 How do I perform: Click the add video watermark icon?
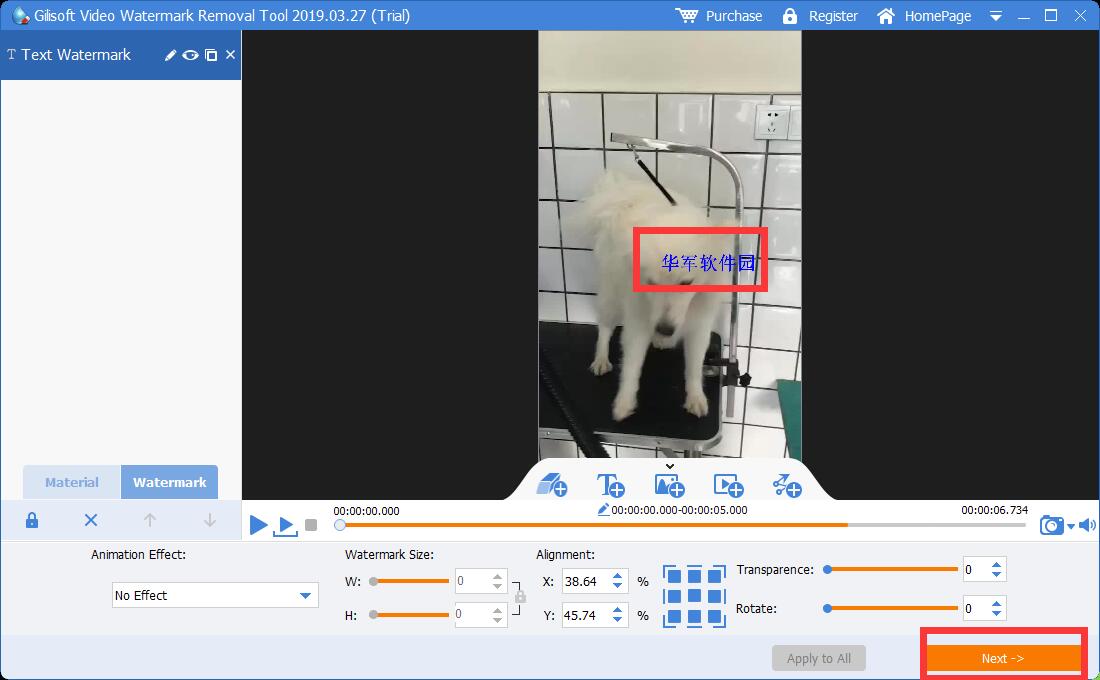coord(728,485)
